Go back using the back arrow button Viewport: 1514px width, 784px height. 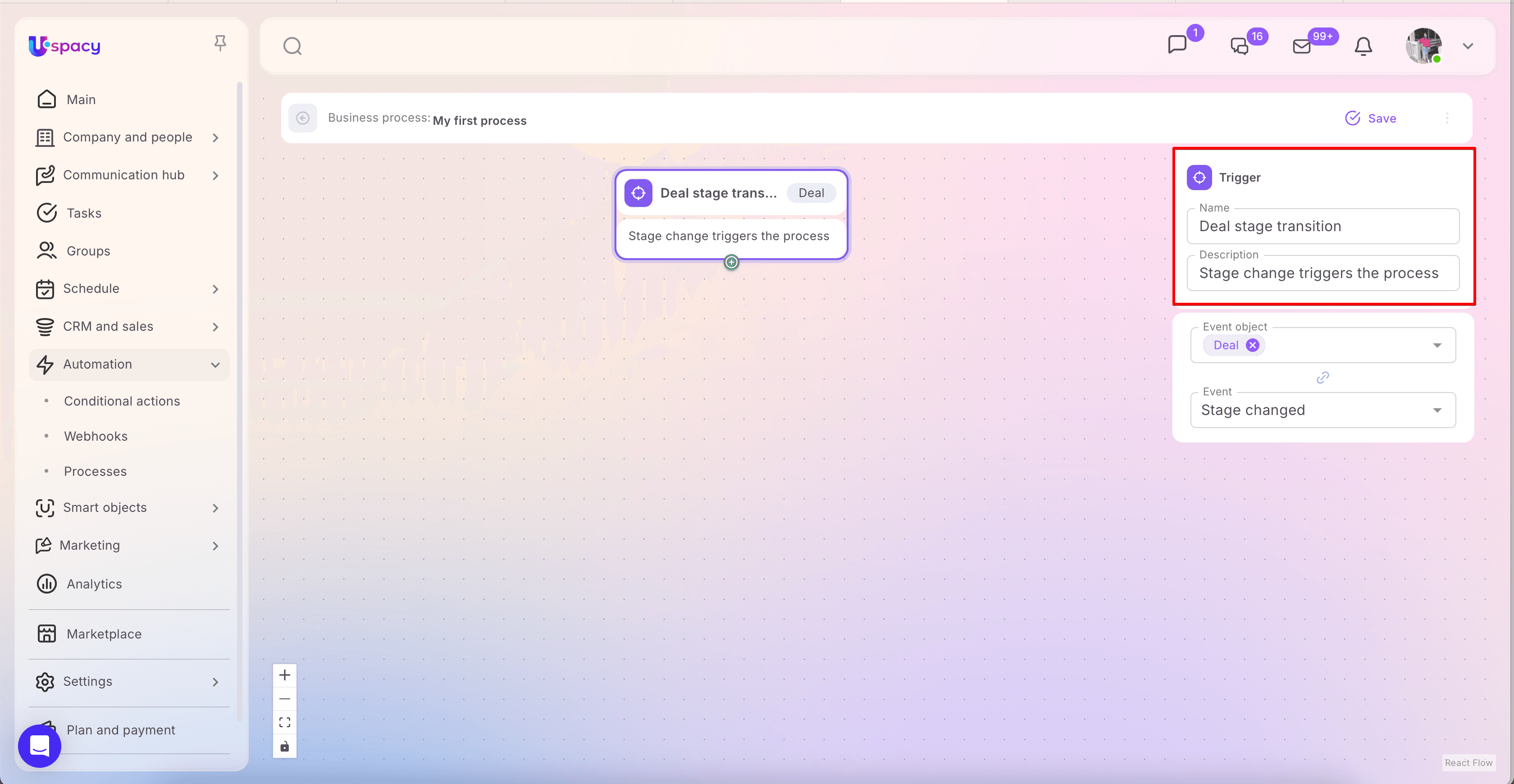303,118
